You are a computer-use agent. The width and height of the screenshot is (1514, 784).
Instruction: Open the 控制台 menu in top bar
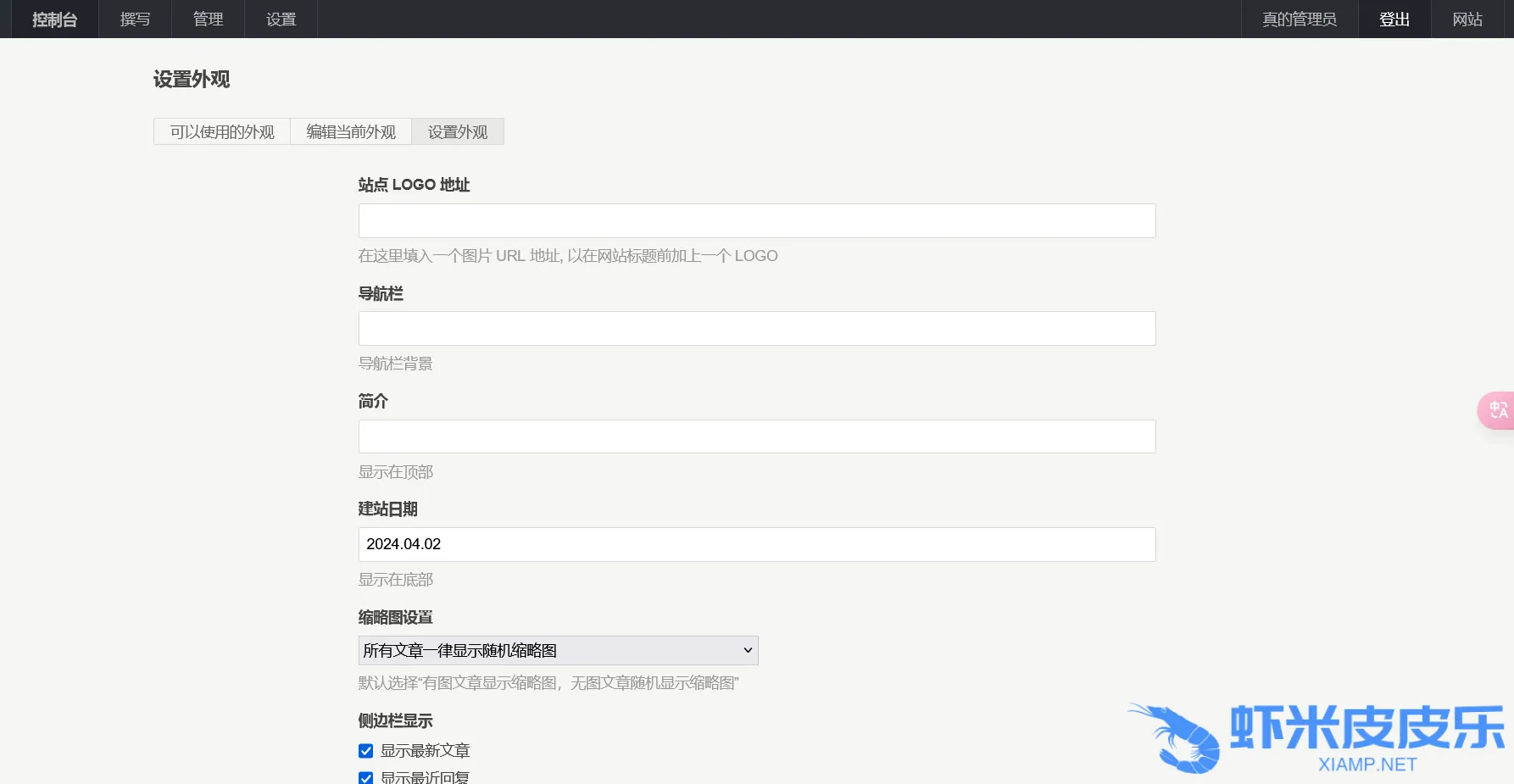click(55, 19)
